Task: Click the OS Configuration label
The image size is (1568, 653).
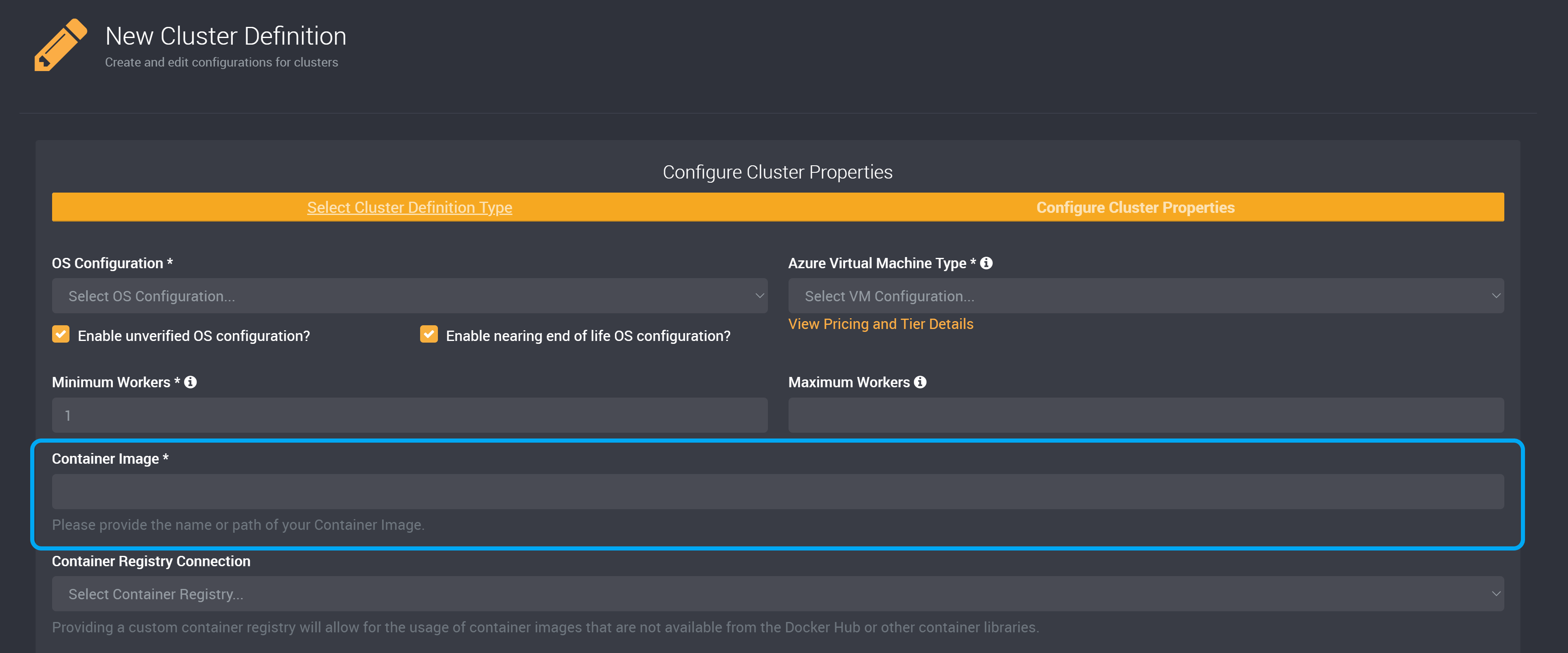Action: tap(112, 263)
